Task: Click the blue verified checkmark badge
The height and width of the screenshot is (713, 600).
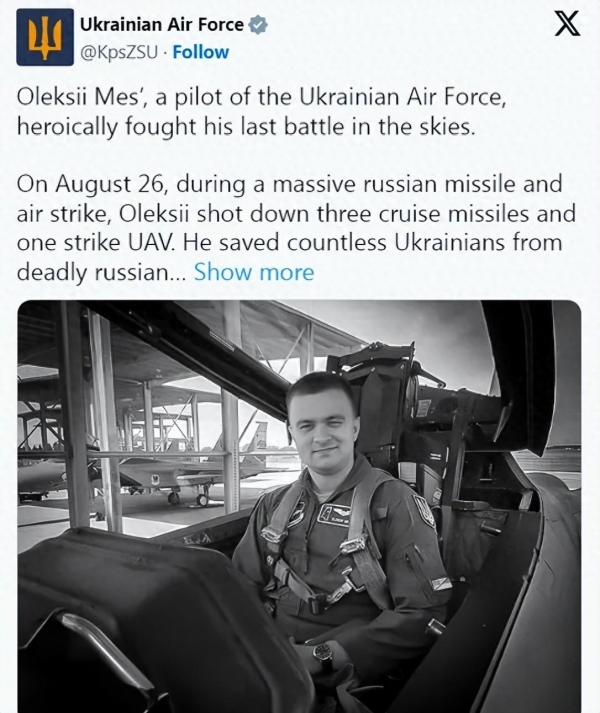Action: tap(258, 25)
